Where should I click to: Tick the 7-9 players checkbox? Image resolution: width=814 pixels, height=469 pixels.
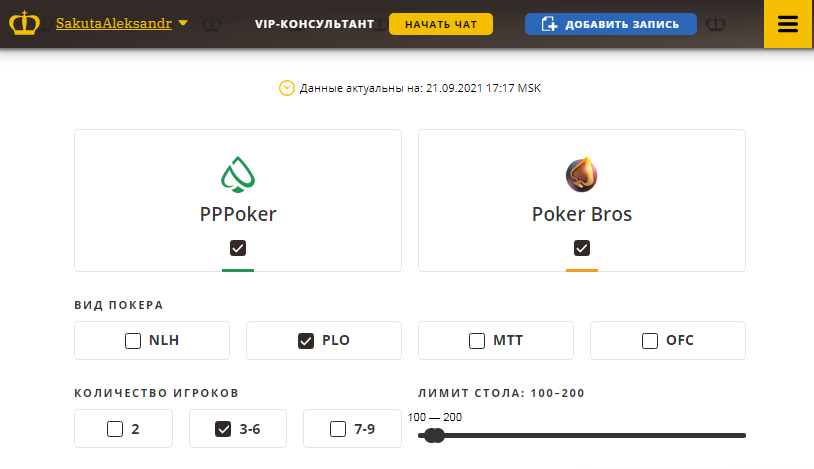pos(338,430)
